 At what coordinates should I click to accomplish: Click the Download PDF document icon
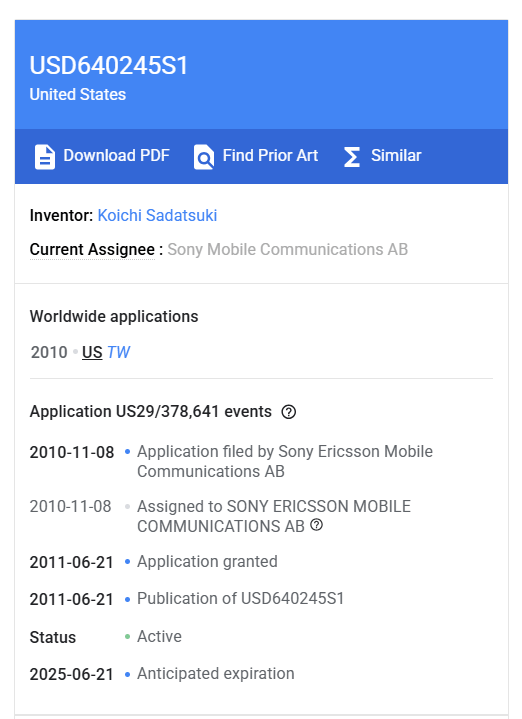[45, 157]
